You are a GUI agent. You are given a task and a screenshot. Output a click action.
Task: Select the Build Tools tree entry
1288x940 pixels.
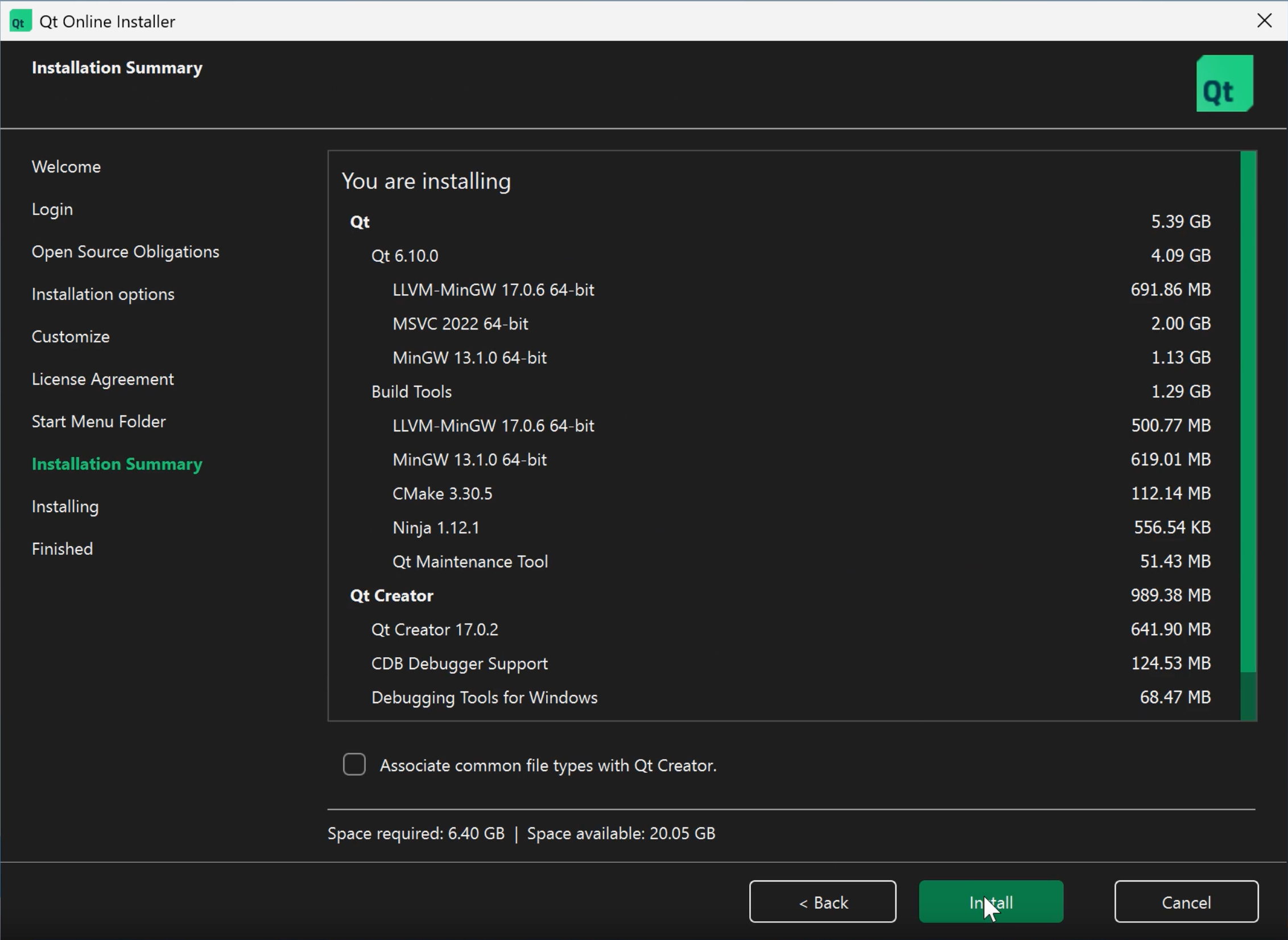(411, 392)
